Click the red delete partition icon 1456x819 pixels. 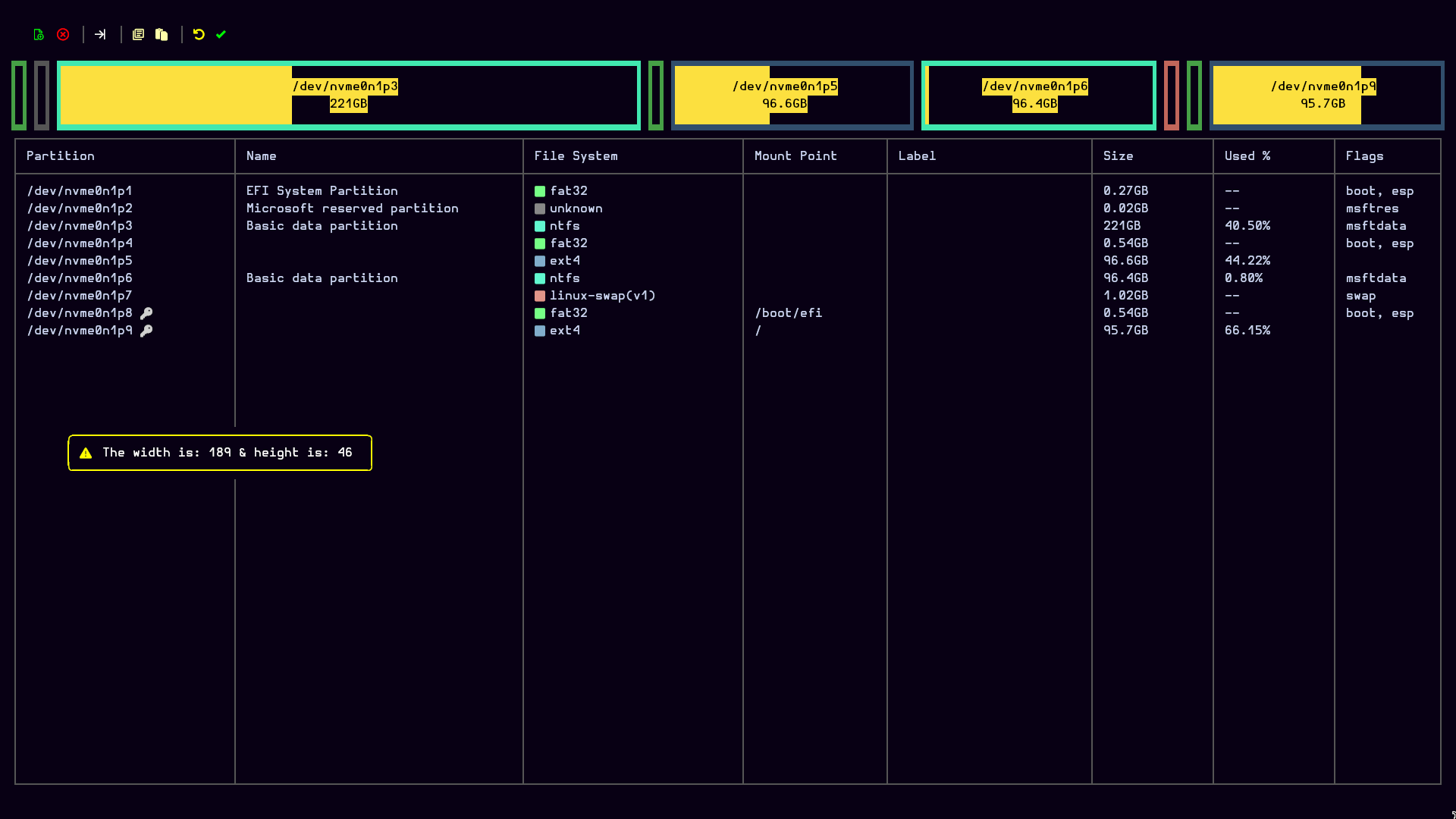(x=63, y=35)
